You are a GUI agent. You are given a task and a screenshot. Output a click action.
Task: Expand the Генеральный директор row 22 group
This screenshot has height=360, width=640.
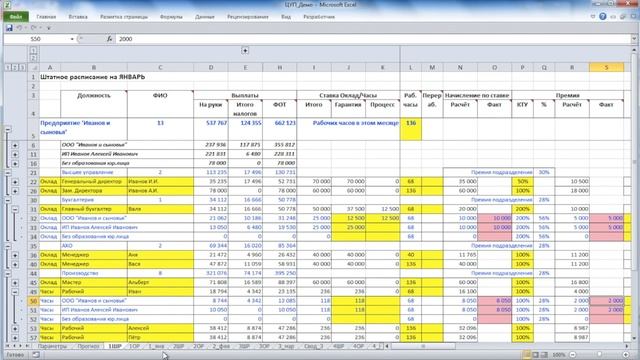15,182
